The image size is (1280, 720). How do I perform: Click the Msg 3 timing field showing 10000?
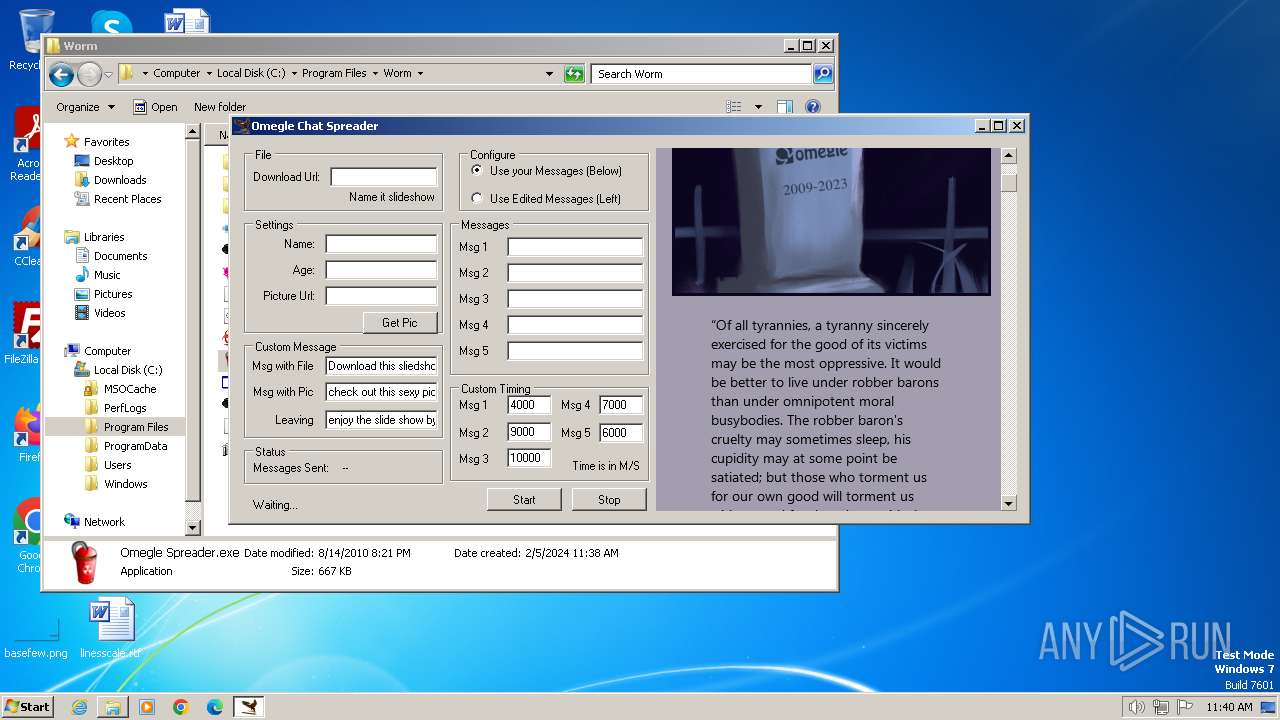pyautogui.click(x=529, y=458)
